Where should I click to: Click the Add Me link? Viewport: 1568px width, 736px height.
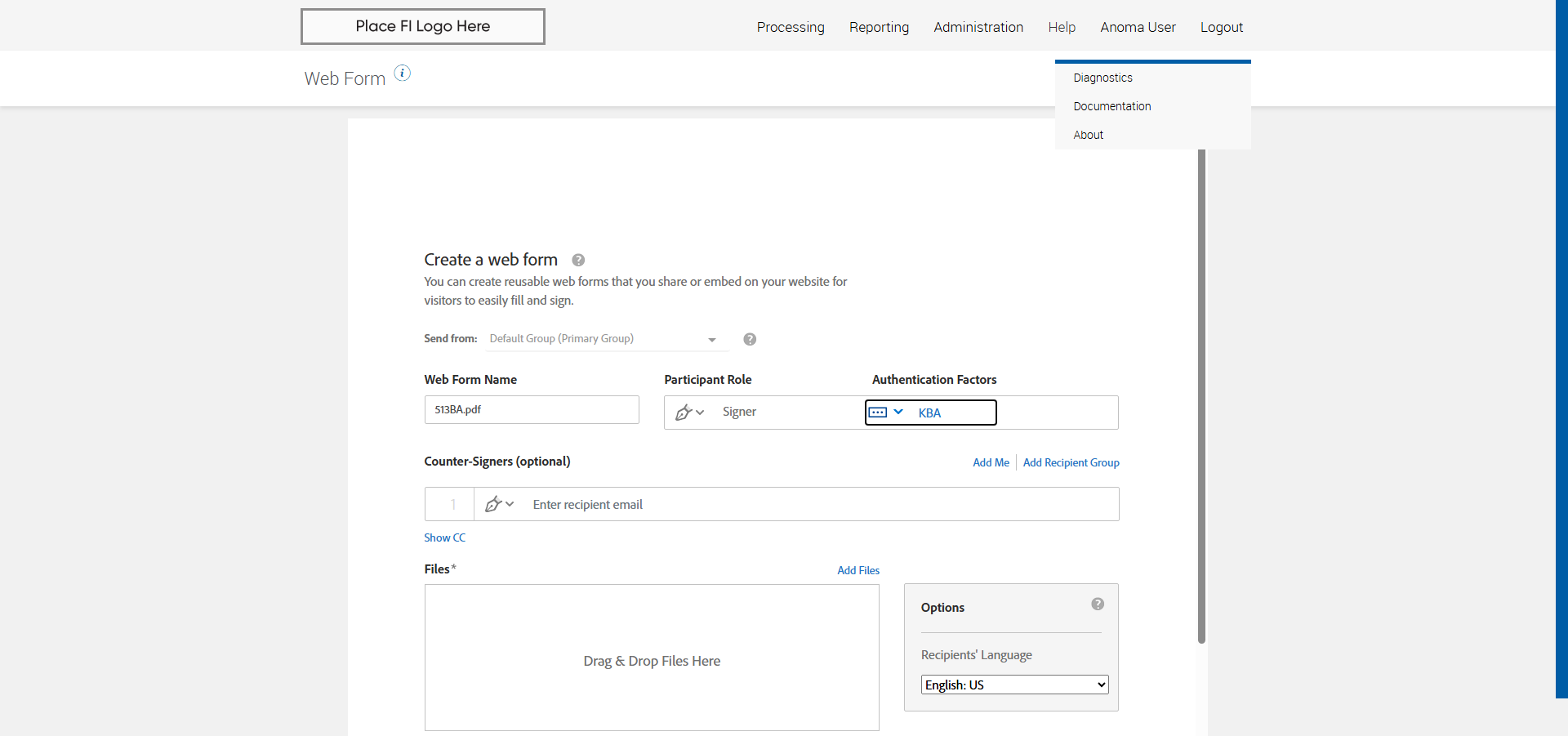coord(991,462)
